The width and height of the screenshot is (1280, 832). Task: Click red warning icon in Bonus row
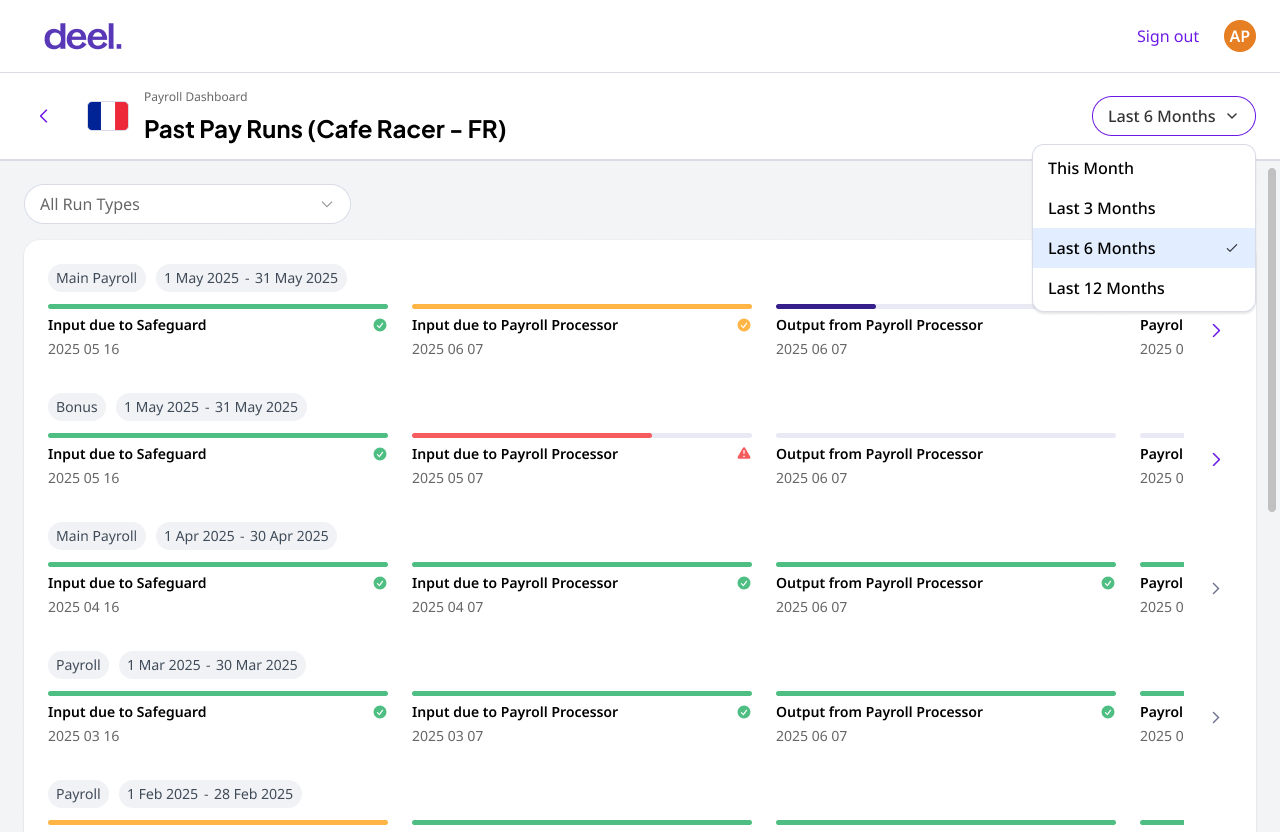pos(744,453)
